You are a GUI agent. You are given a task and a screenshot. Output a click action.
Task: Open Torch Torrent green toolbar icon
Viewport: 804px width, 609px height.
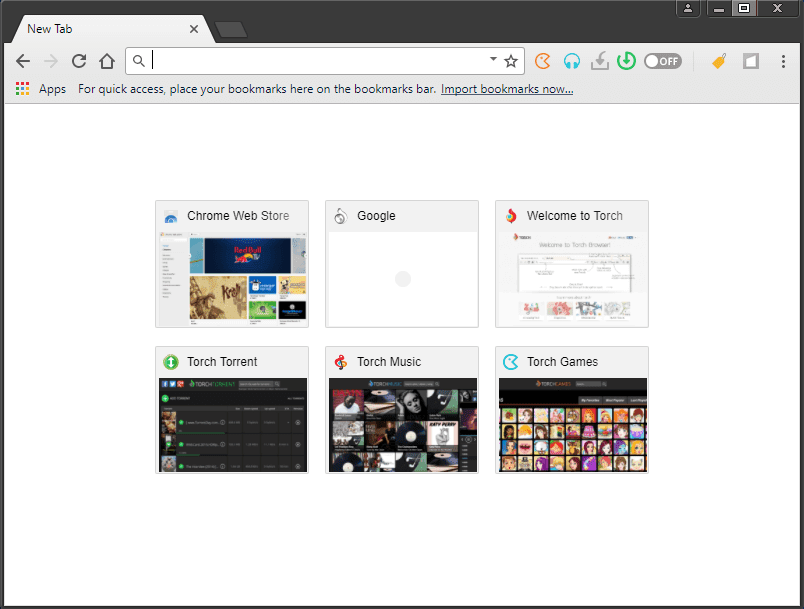click(626, 62)
